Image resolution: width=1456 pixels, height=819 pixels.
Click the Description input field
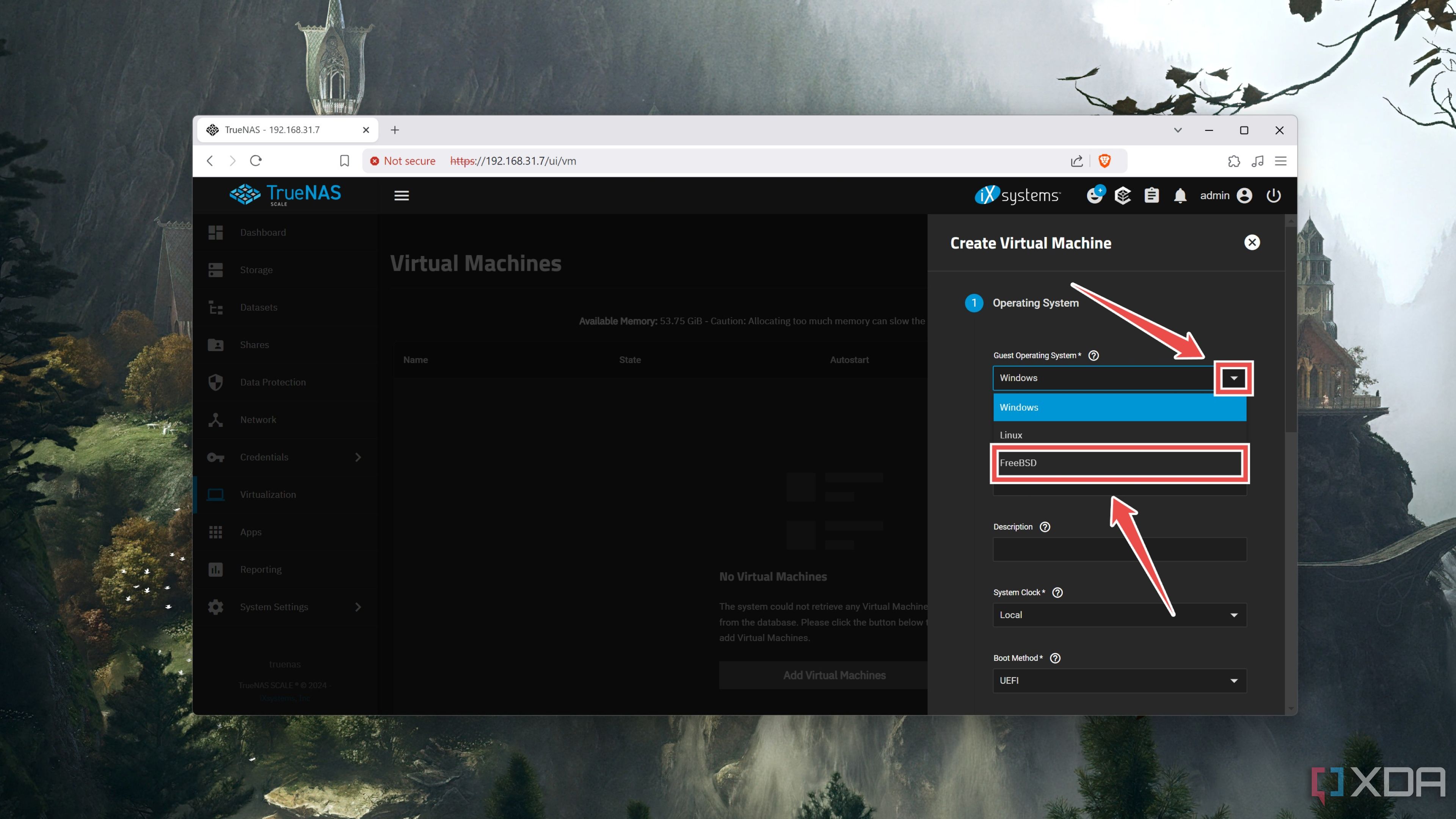[1120, 549]
